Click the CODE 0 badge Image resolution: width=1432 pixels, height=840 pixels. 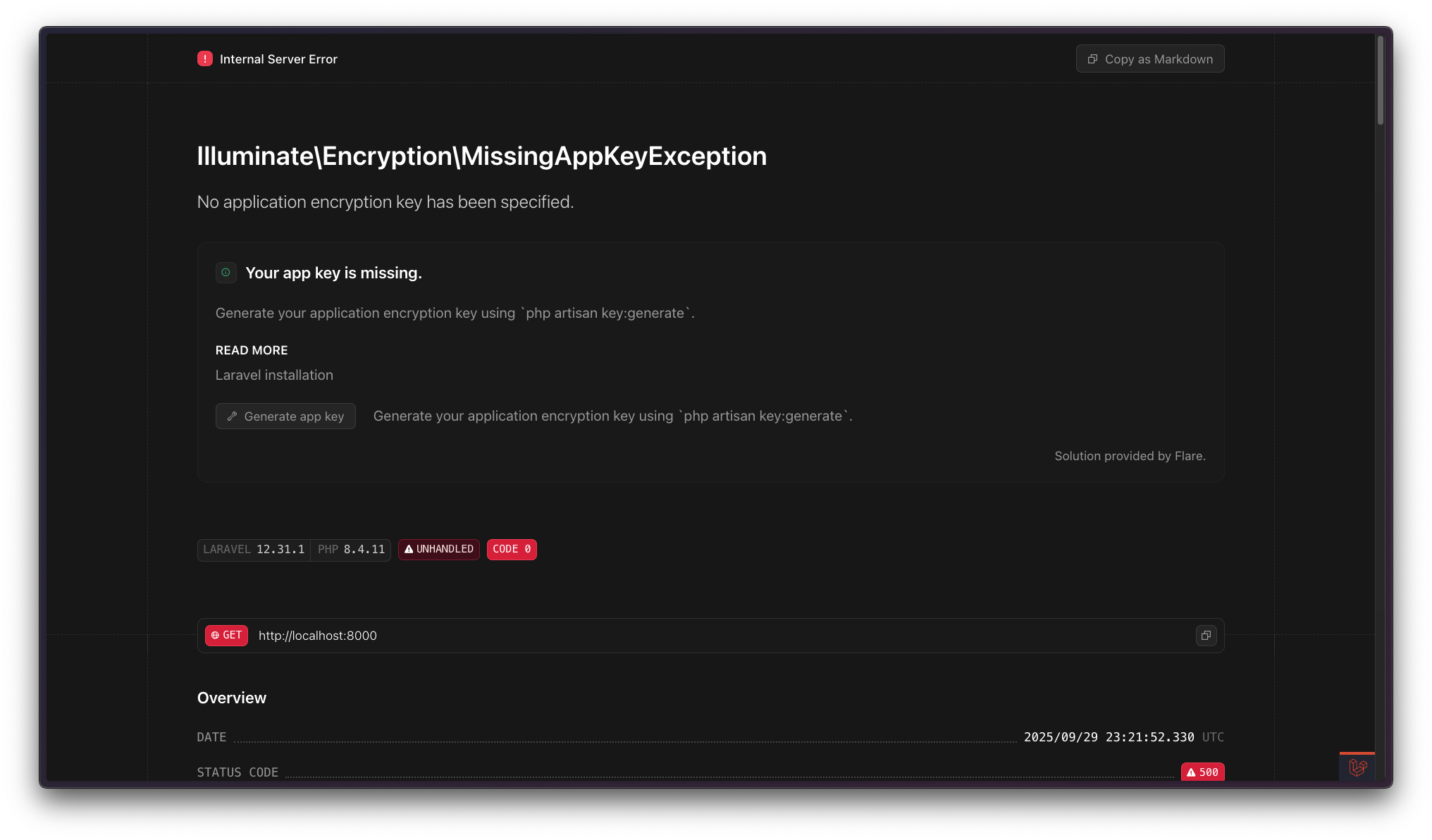[x=512, y=550]
